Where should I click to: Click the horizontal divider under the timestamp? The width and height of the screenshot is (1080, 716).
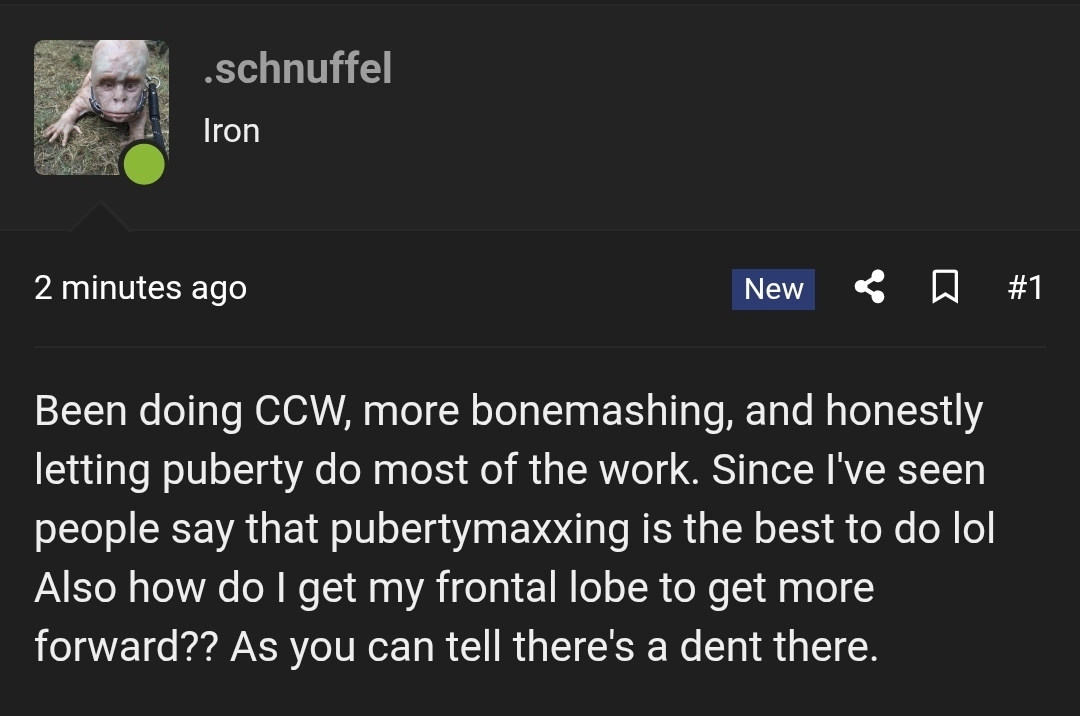pos(540,347)
